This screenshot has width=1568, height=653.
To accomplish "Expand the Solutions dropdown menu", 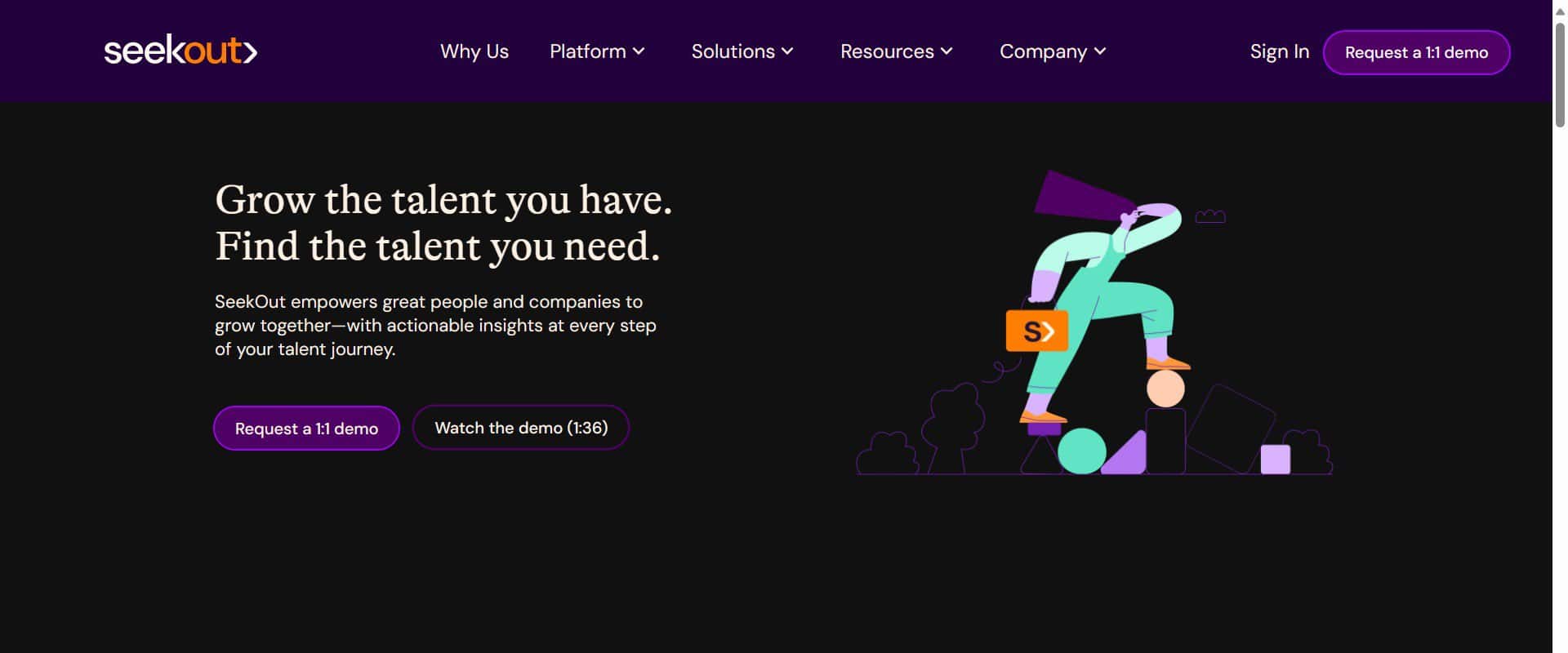I will (742, 51).
